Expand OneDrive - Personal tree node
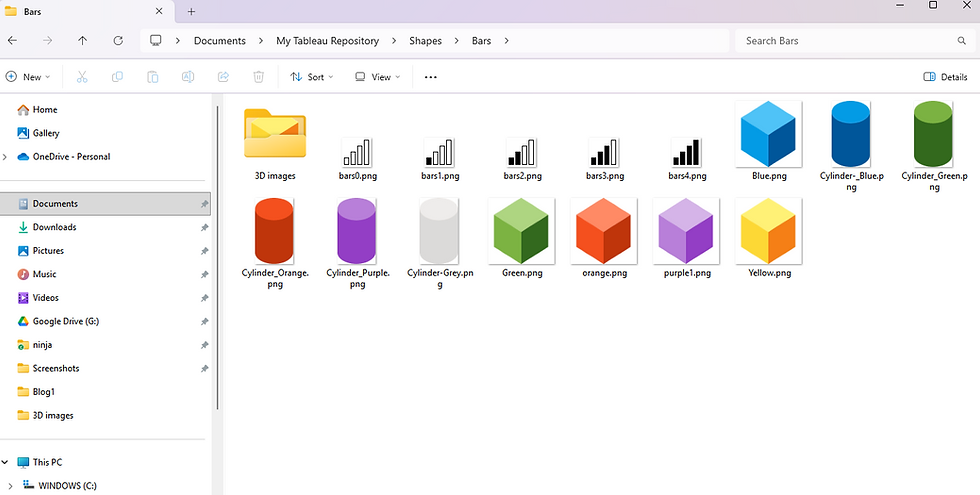 (5, 157)
